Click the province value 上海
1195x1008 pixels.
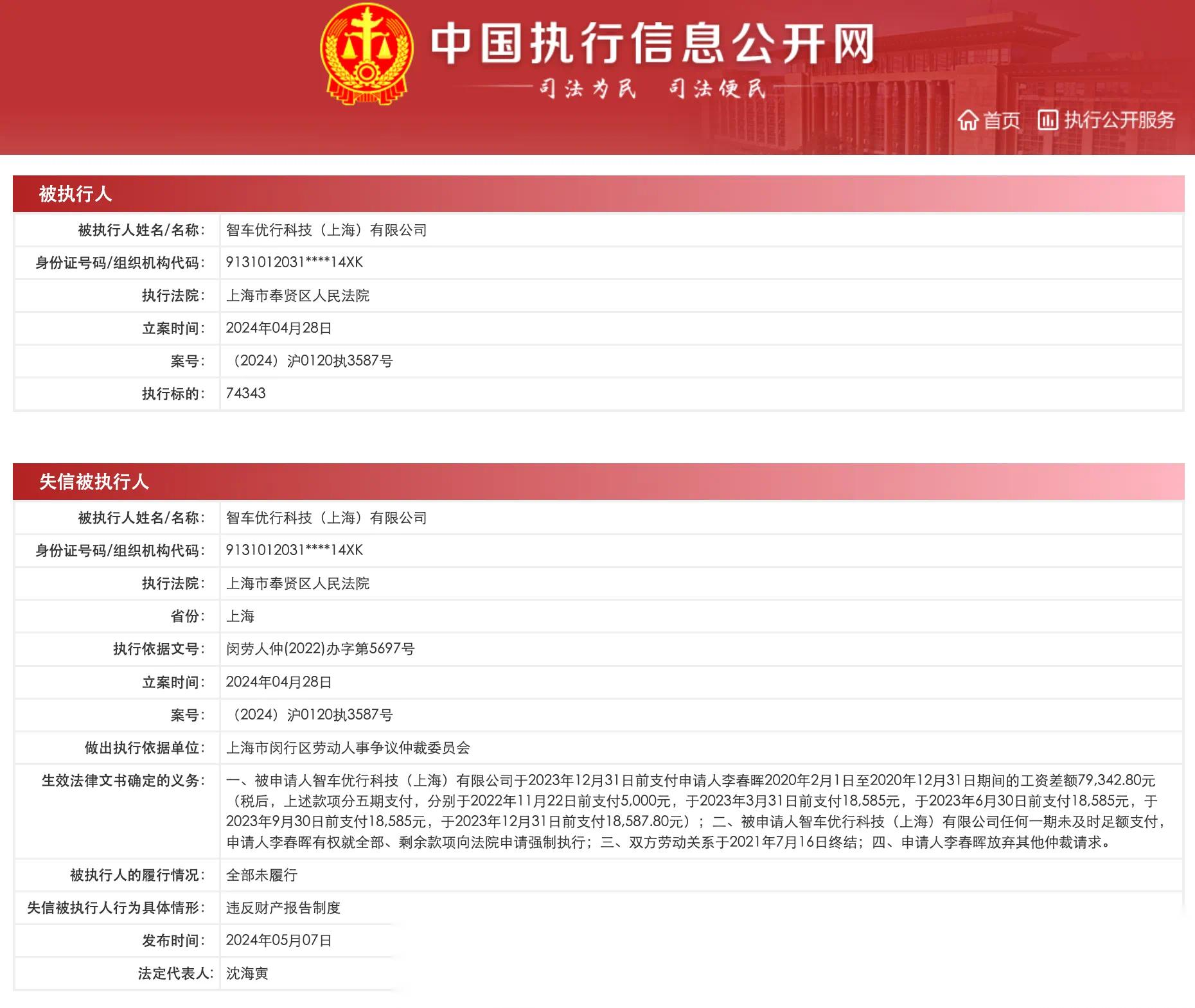240,616
